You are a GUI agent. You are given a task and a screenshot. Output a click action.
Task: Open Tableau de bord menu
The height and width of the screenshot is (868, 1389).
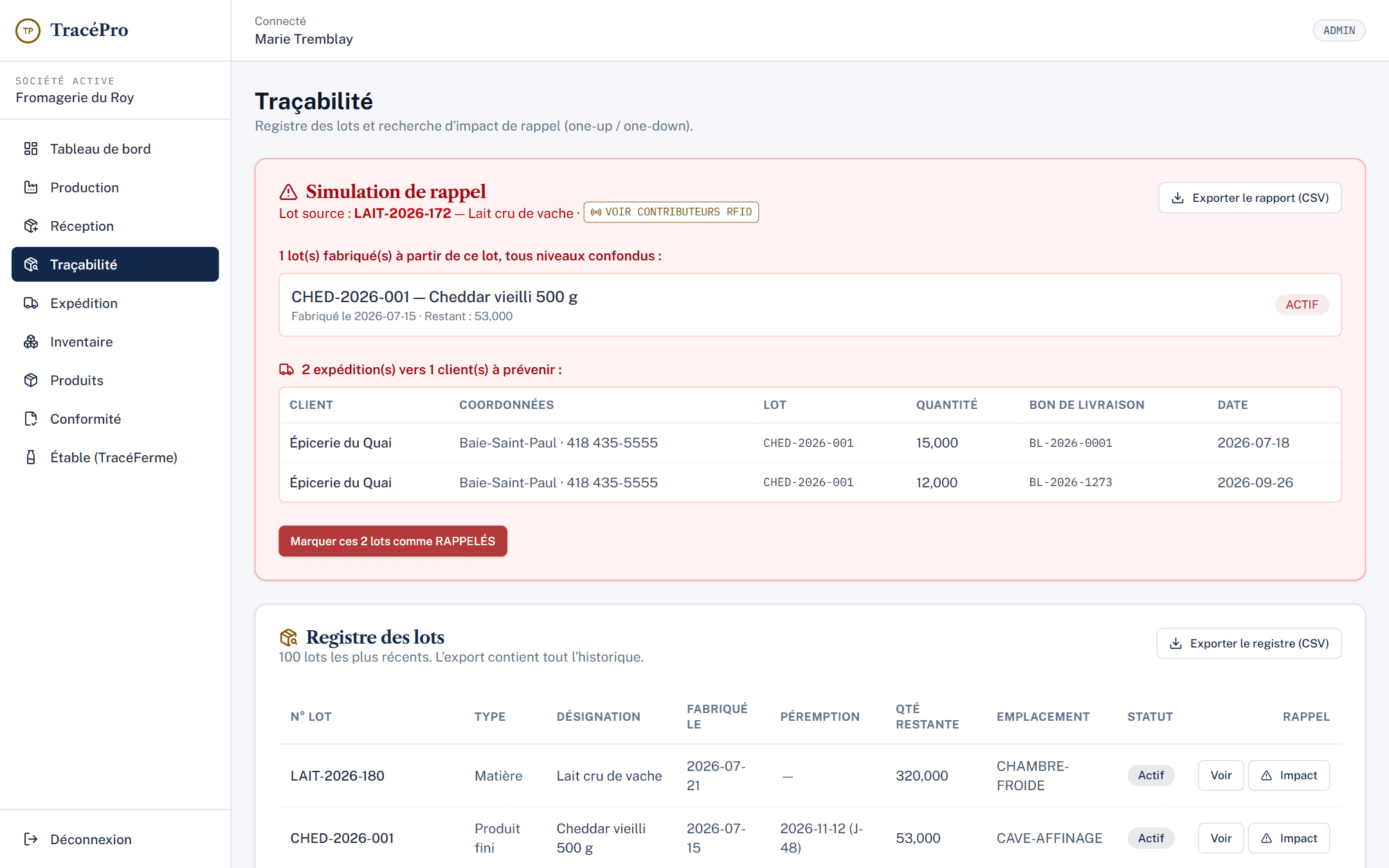tap(115, 149)
